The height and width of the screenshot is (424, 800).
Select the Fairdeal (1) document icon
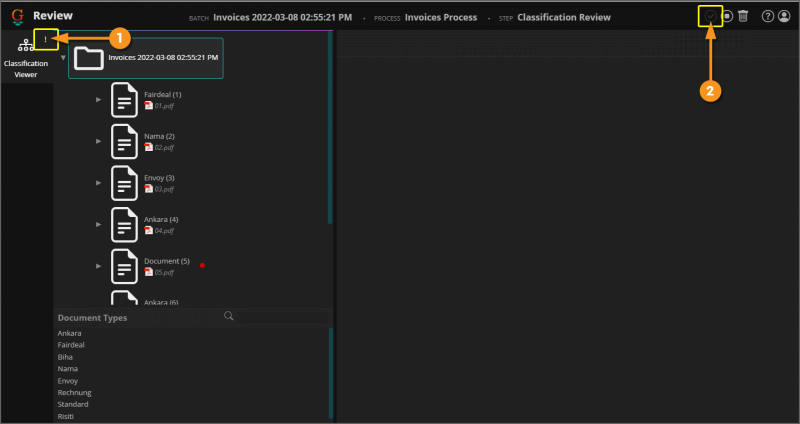click(124, 100)
